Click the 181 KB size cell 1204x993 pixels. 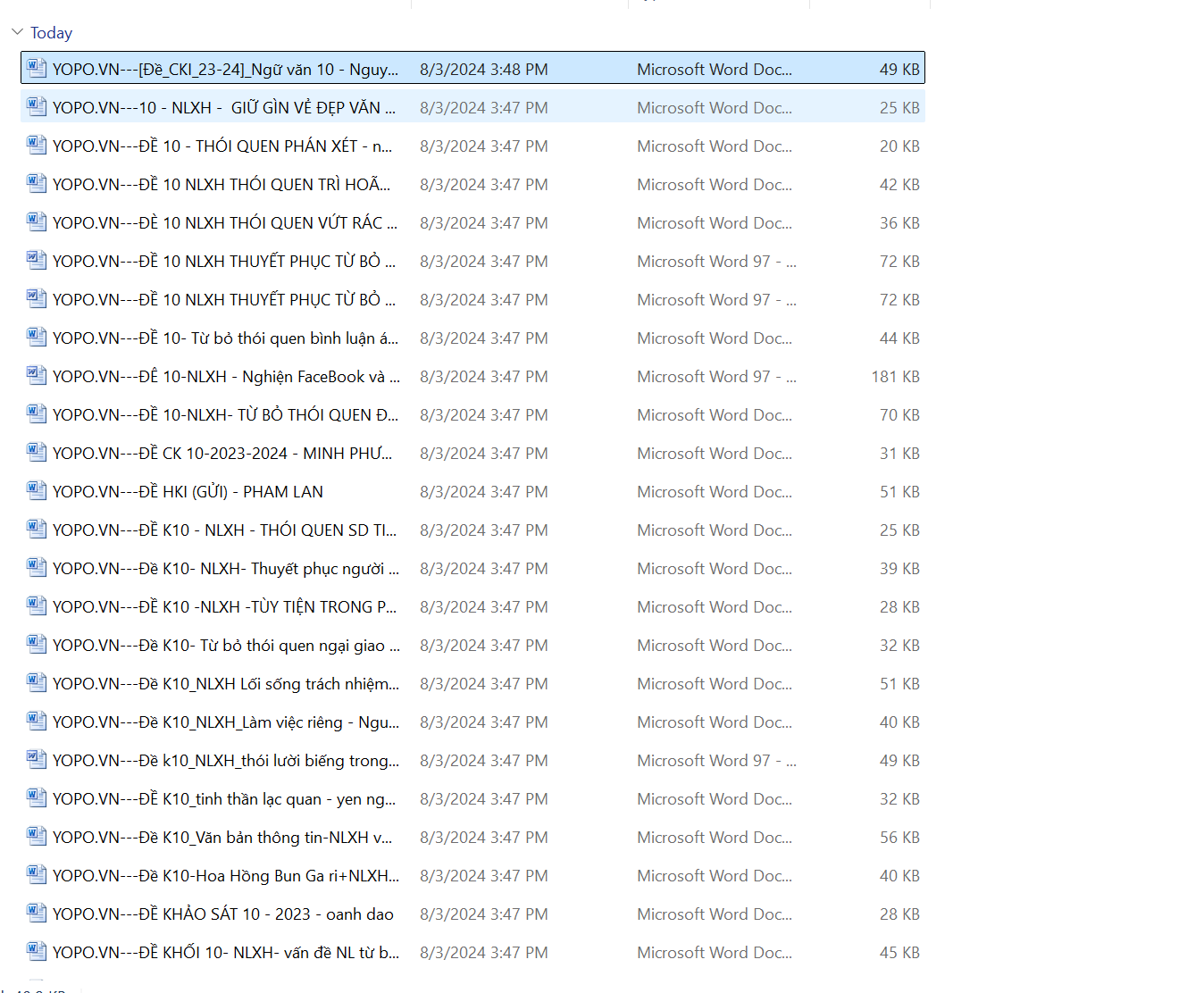(x=895, y=377)
